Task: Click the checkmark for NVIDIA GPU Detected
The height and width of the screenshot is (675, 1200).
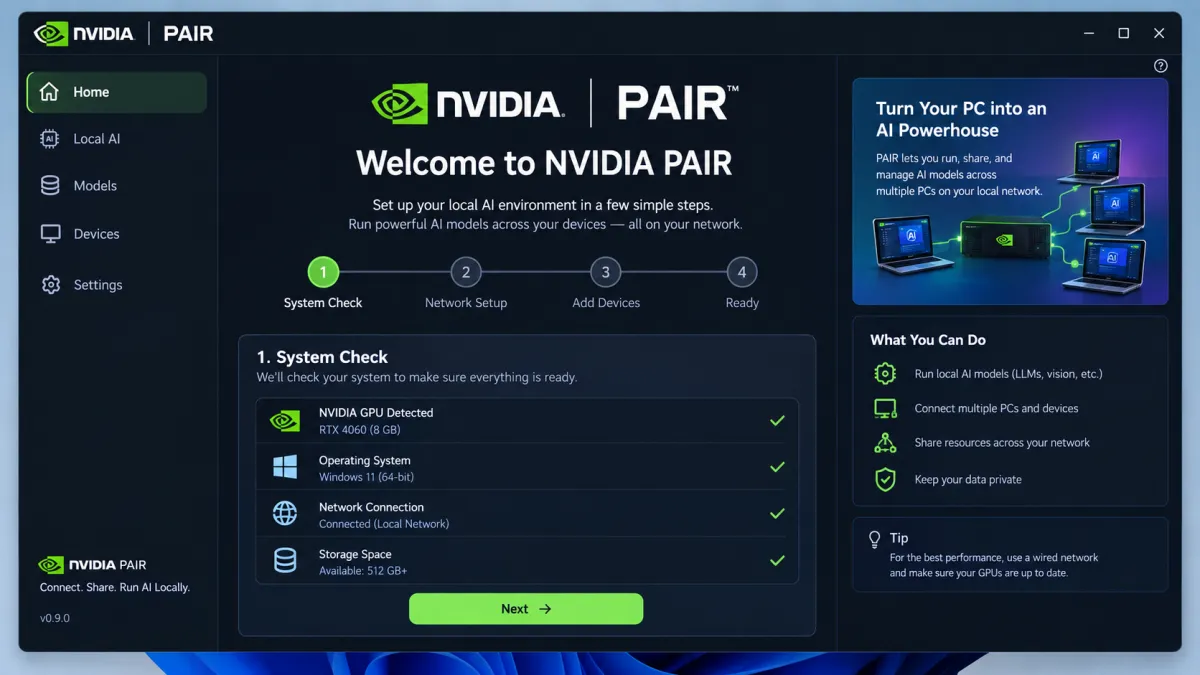Action: (777, 421)
